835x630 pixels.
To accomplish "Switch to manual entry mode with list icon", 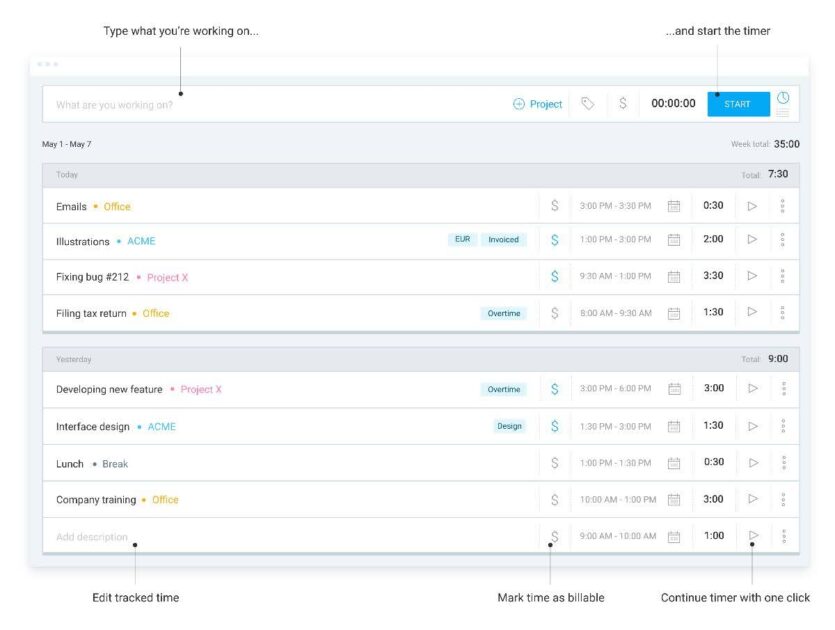I will [785, 110].
